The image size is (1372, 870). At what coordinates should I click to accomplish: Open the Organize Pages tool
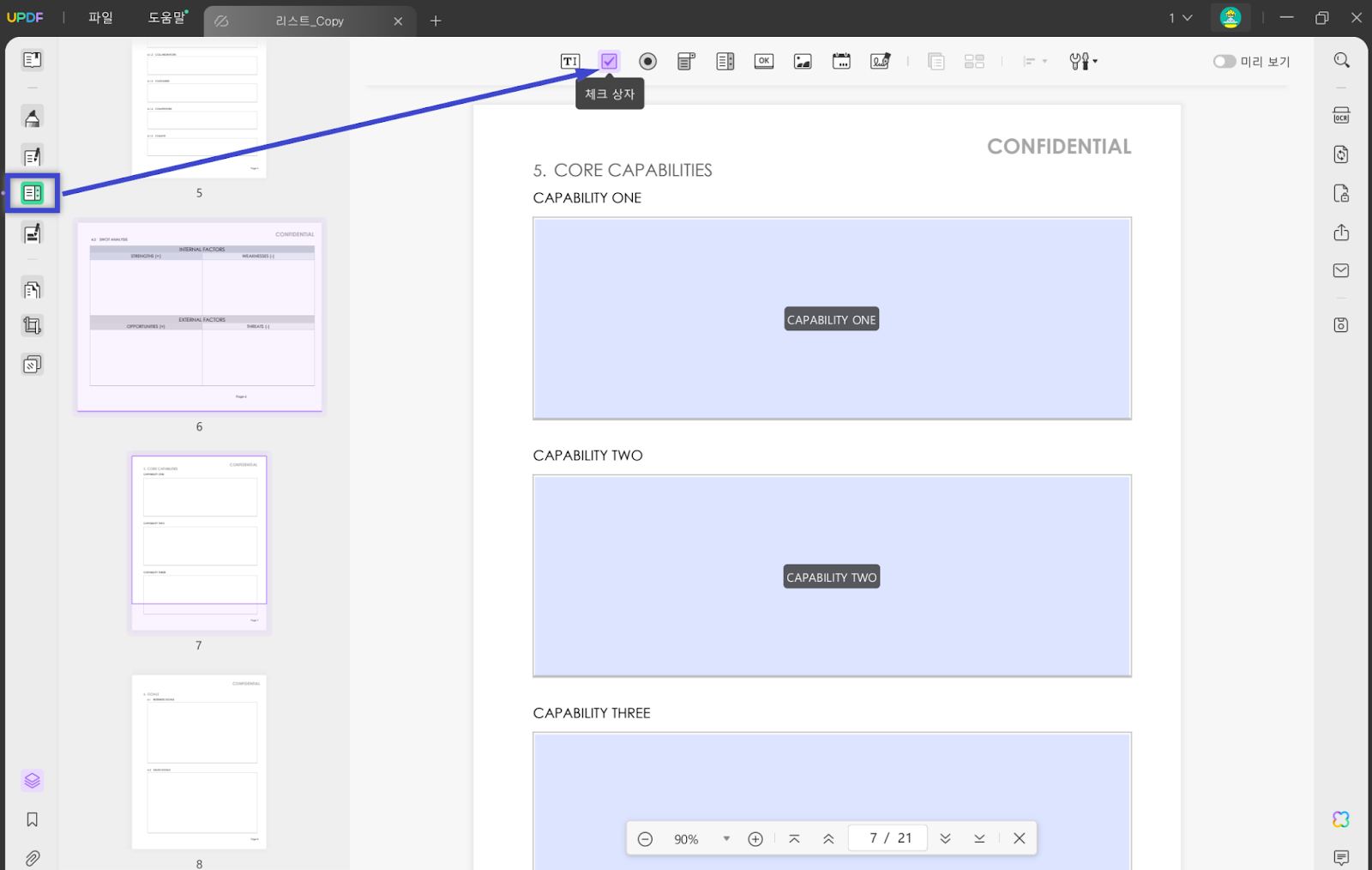pos(32,289)
